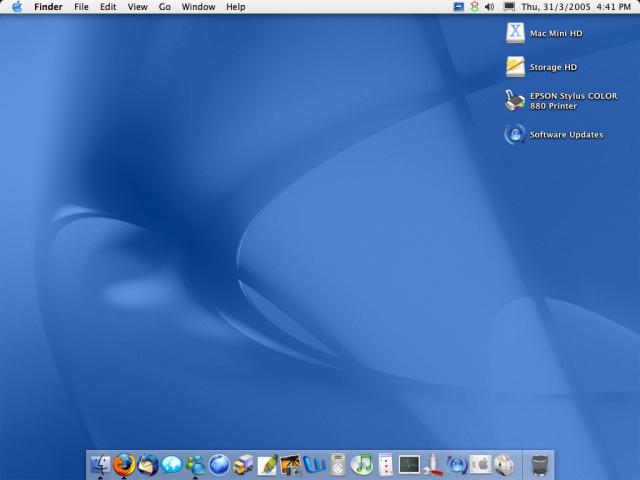Launch MSN Messenger from the dock
The width and height of the screenshot is (640, 480).
tap(196, 465)
